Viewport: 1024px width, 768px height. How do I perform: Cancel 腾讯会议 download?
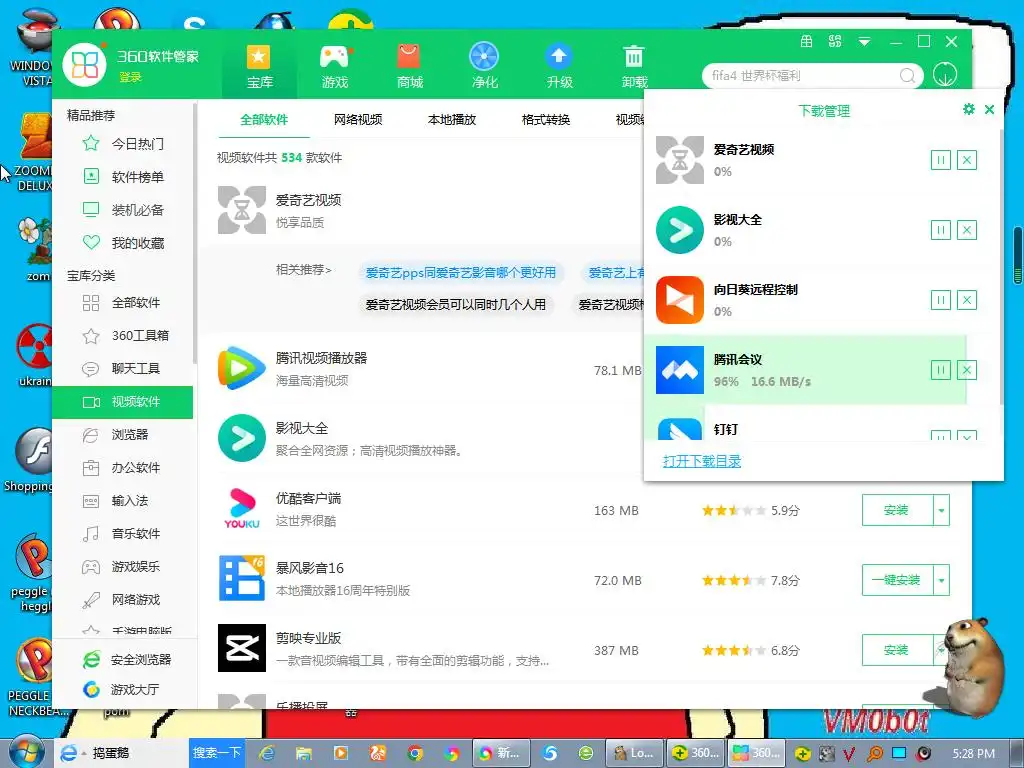[x=967, y=370]
